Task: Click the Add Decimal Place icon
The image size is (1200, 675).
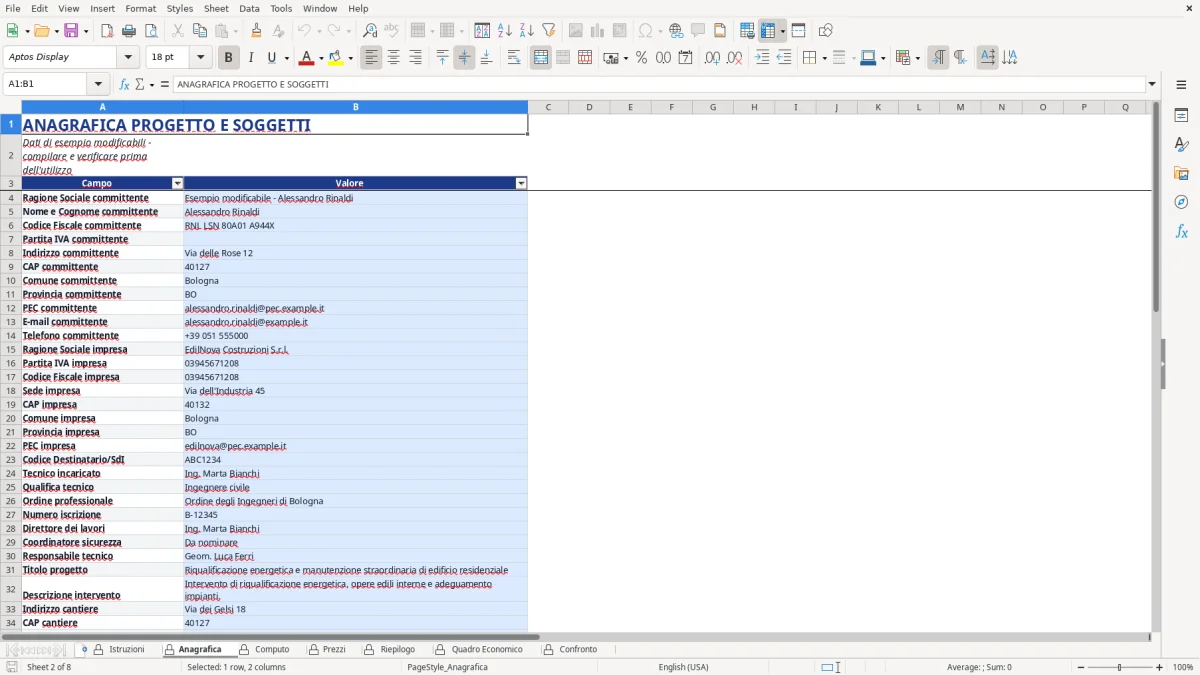Action: 713,58
